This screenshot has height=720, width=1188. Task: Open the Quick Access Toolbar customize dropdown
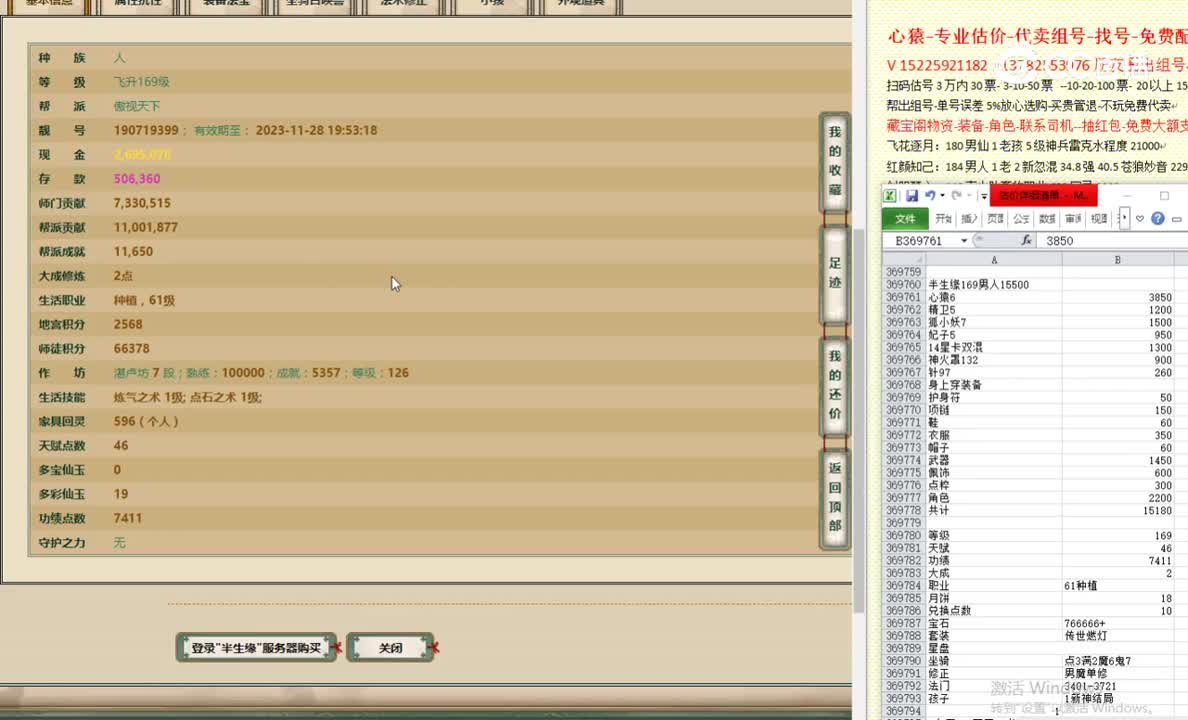pos(982,195)
